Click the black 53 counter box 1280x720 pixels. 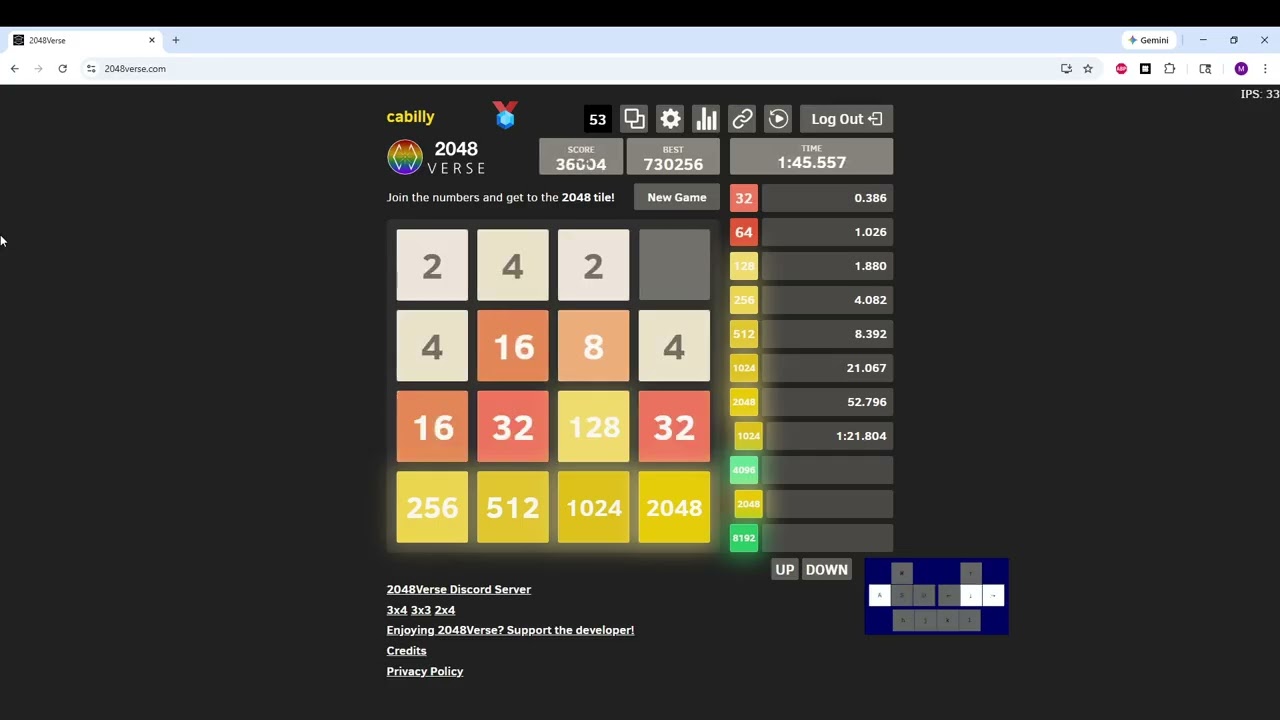click(597, 119)
